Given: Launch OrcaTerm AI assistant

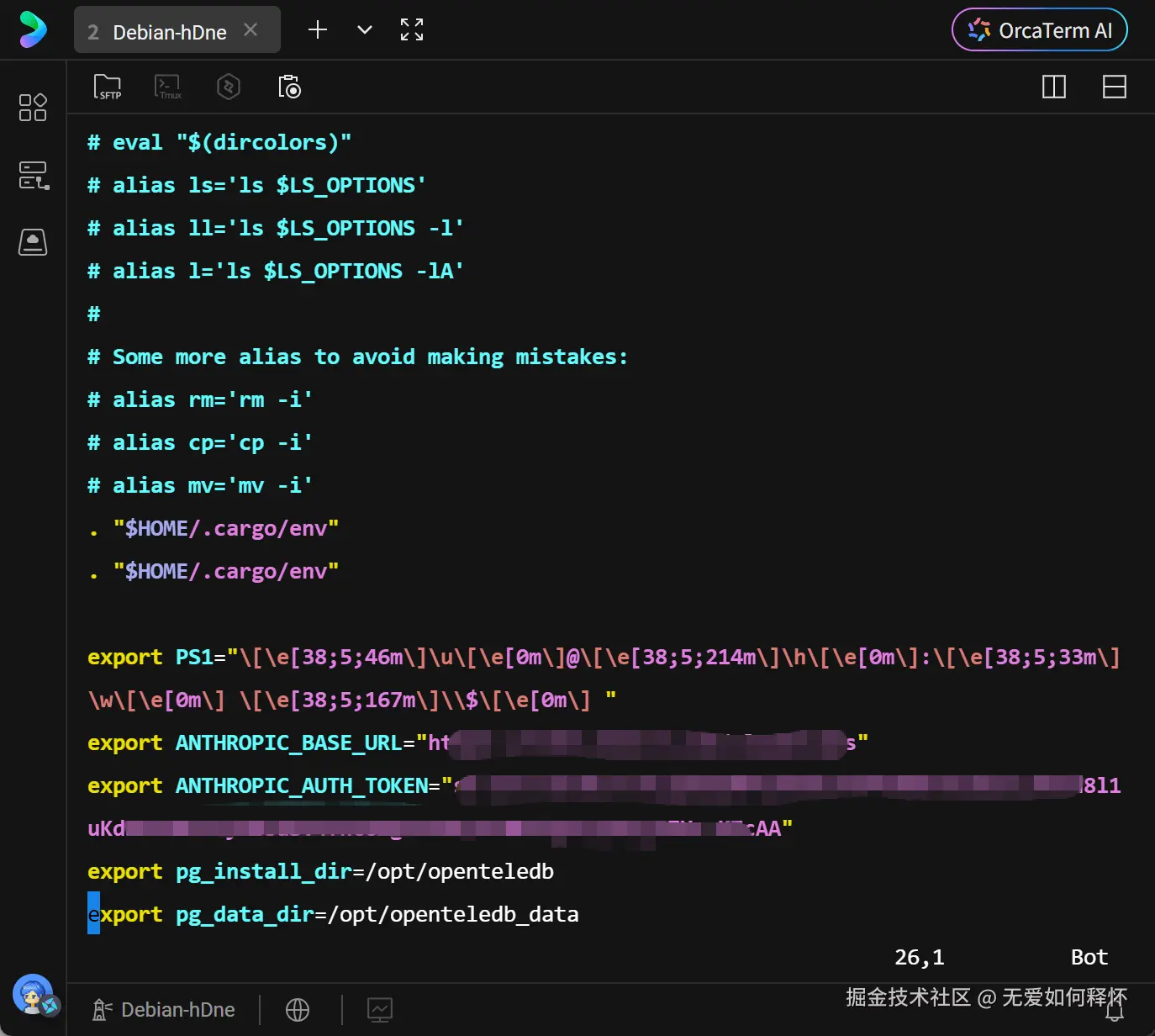Looking at the screenshot, I should [1039, 30].
